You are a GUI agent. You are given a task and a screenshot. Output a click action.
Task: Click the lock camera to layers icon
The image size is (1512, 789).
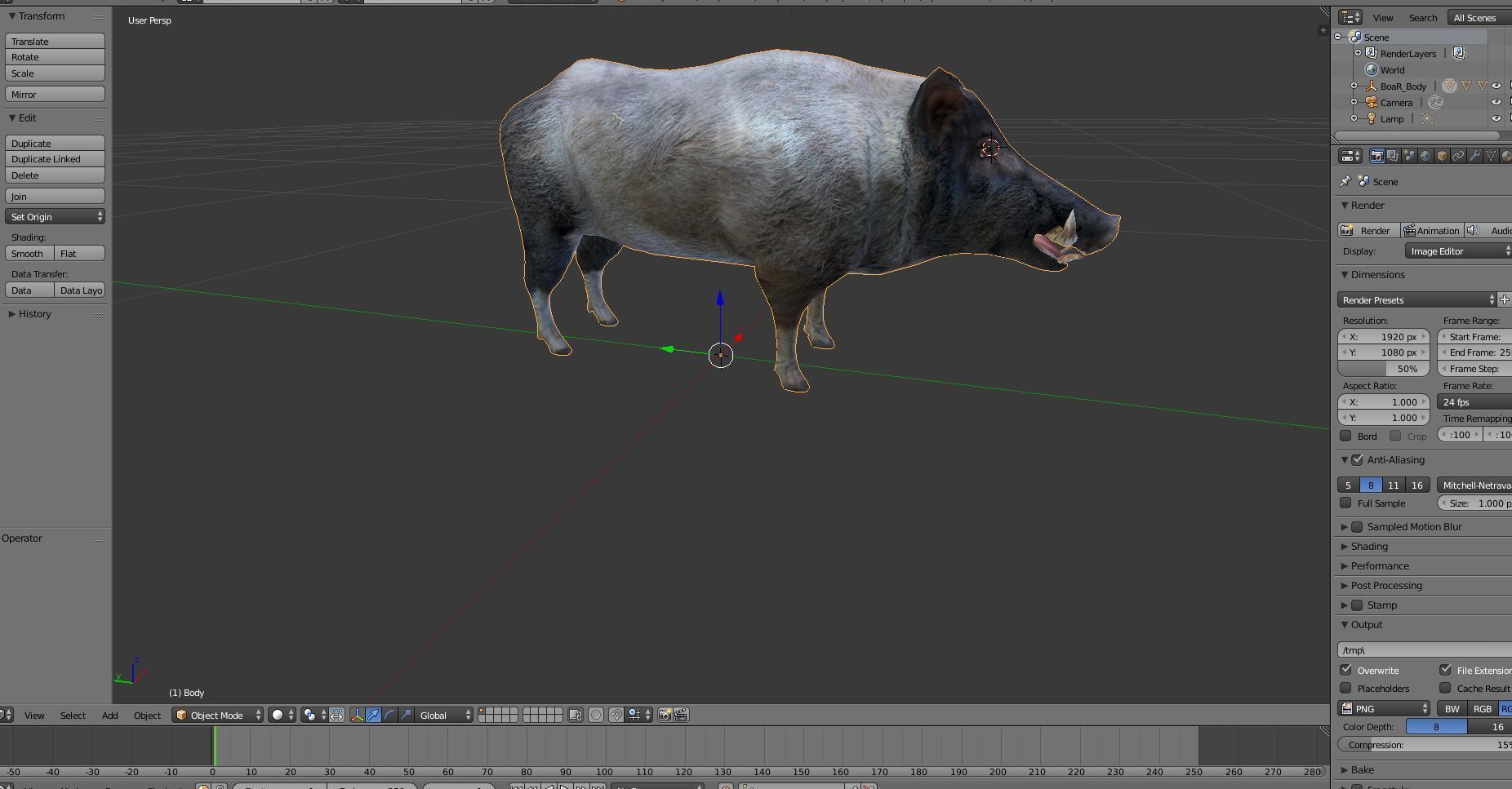[576, 715]
